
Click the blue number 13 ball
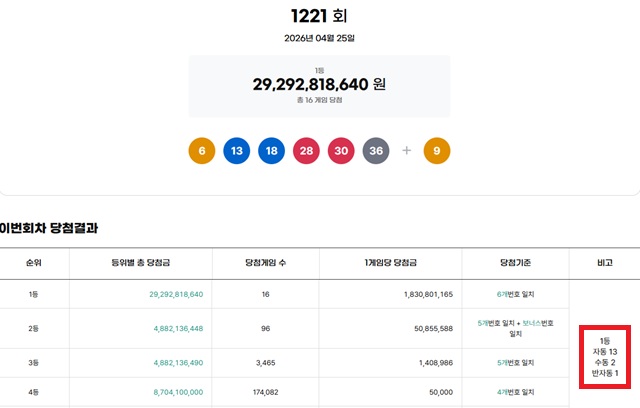(x=237, y=151)
